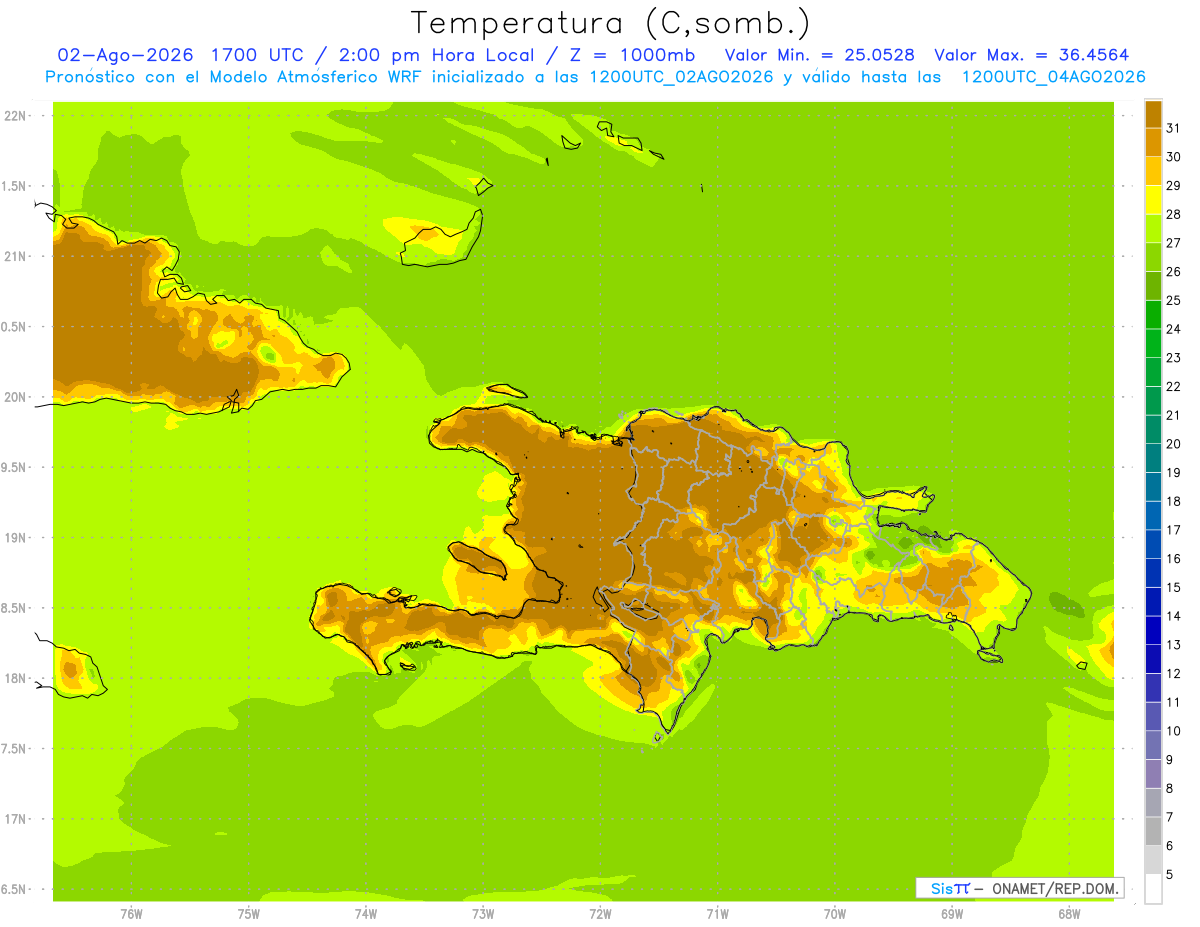This screenshot has width=1200, height=927.
Task: Click the '75W' longitude axis label
Action: 249,913
